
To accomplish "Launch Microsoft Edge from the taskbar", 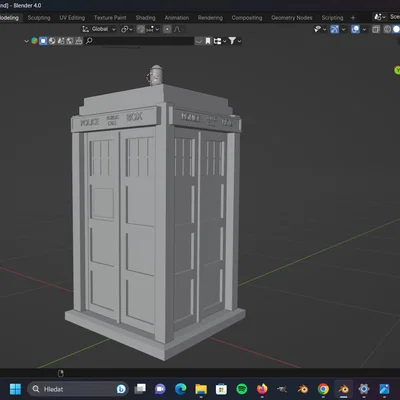I will click(x=181, y=389).
